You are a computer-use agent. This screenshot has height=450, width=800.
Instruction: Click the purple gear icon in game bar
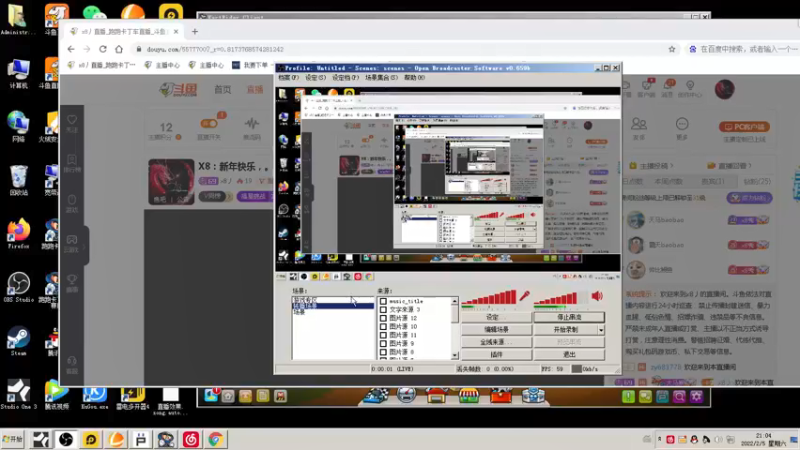(696, 396)
